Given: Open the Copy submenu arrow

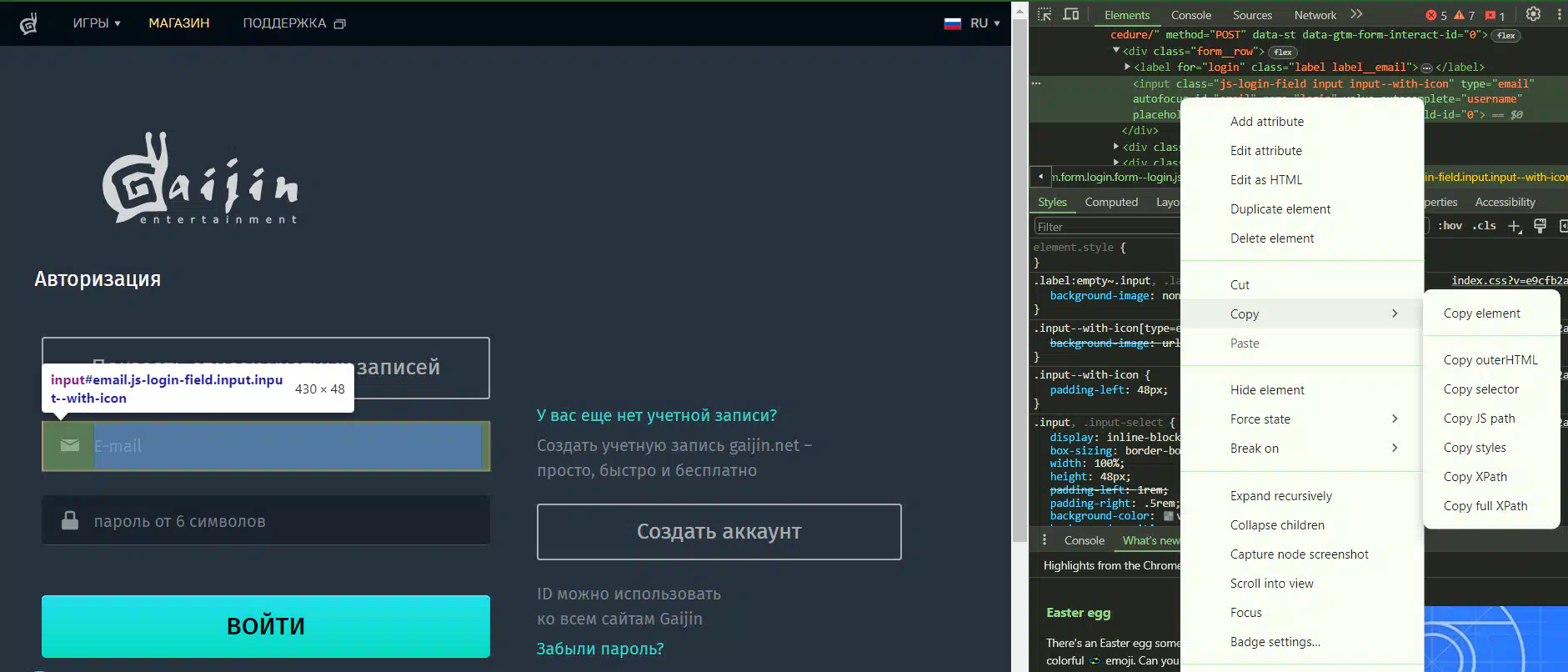Looking at the screenshot, I should click(x=1395, y=313).
